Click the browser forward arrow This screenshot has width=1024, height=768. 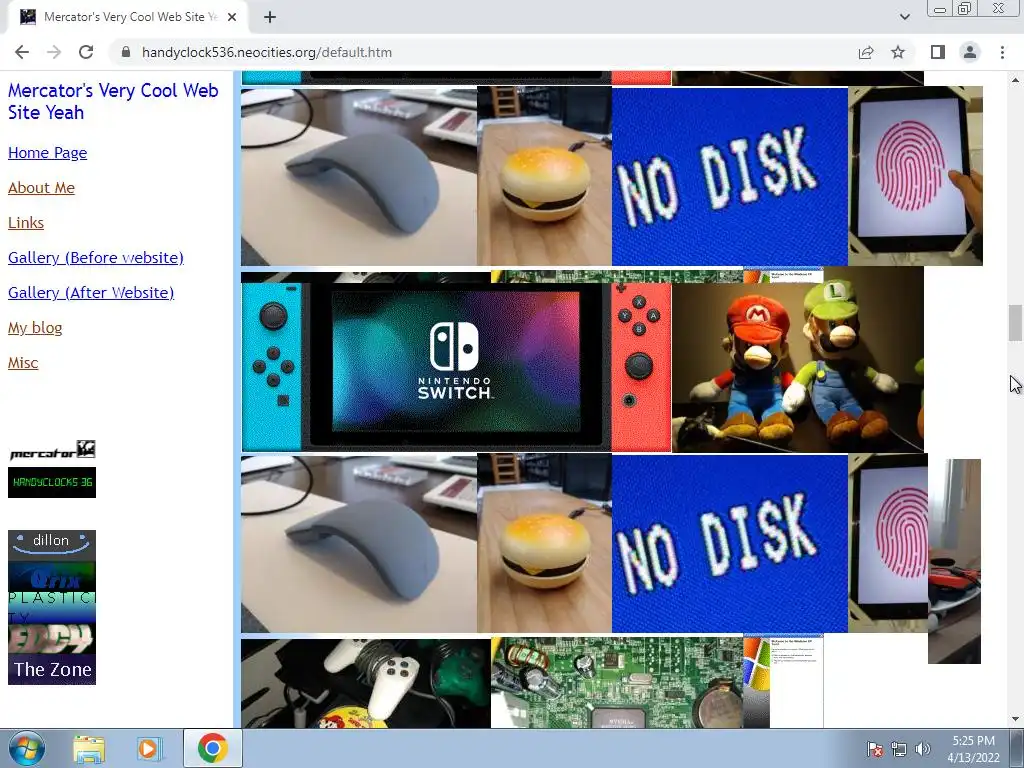click(x=54, y=52)
